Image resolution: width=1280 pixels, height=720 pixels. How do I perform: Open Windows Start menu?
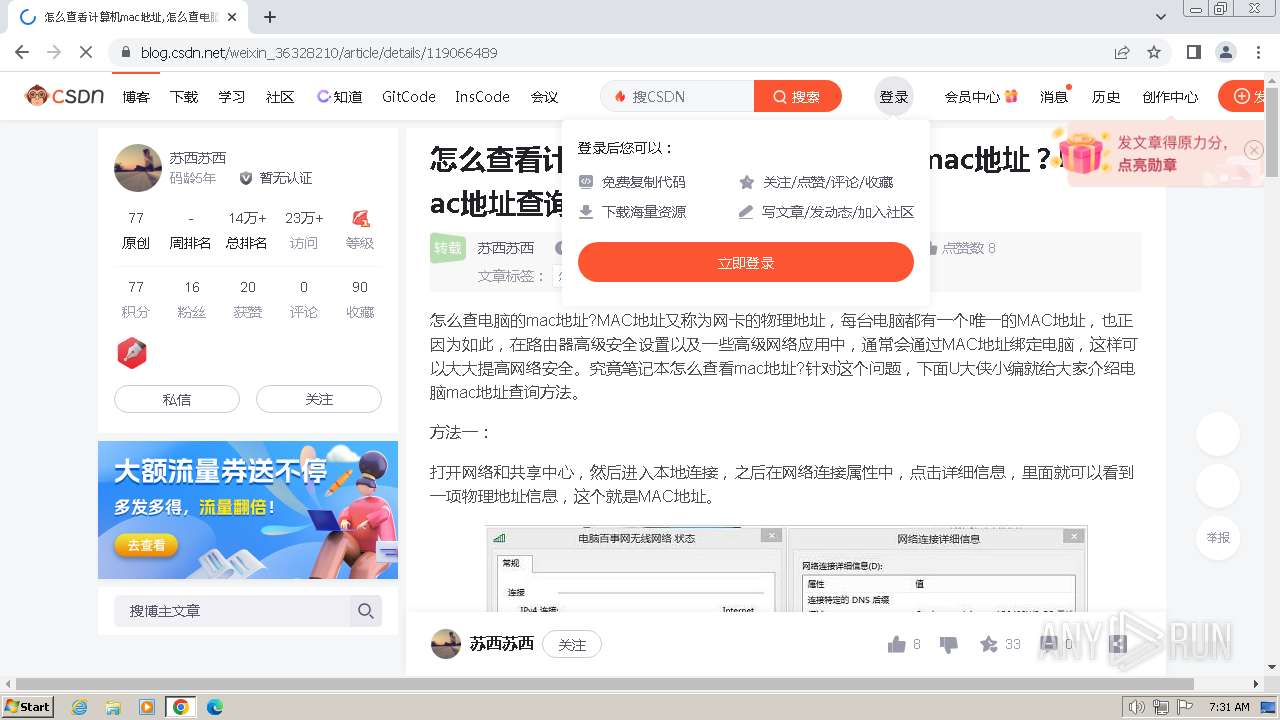(27, 707)
